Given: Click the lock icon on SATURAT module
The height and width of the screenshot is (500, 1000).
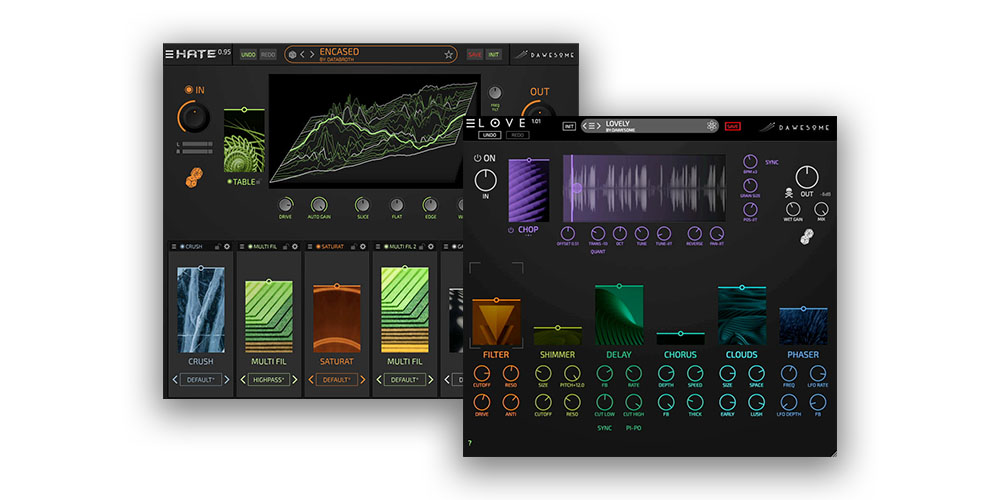Looking at the screenshot, I should coord(353,246).
